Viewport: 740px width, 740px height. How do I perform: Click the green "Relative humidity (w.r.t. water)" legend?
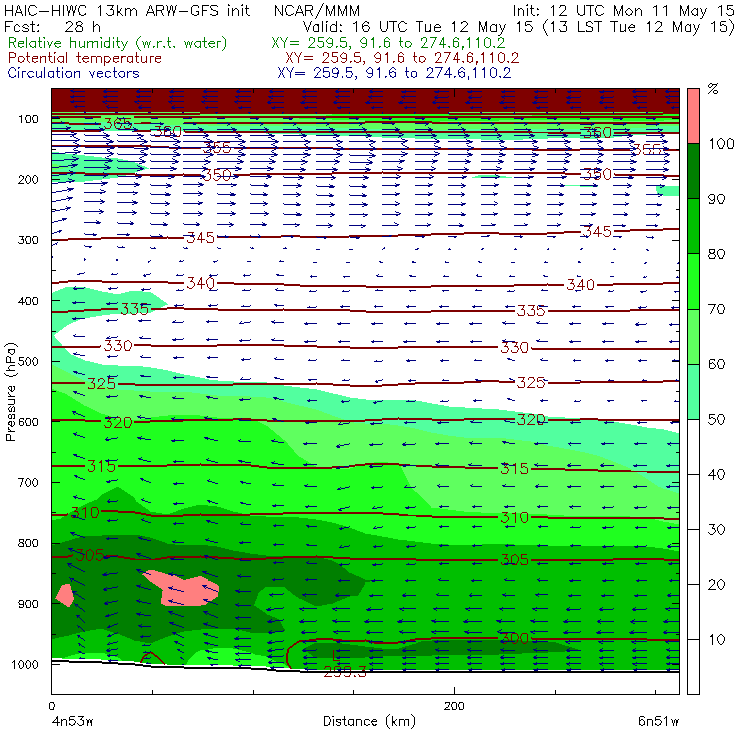click(118, 43)
